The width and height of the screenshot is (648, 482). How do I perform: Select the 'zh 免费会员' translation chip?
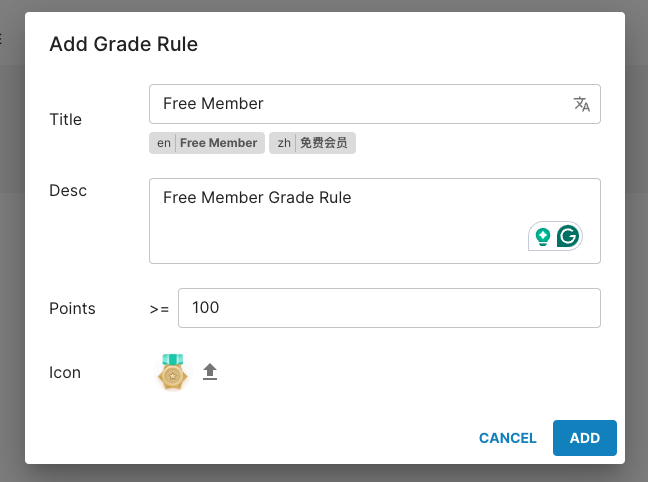click(x=312, y=143)
